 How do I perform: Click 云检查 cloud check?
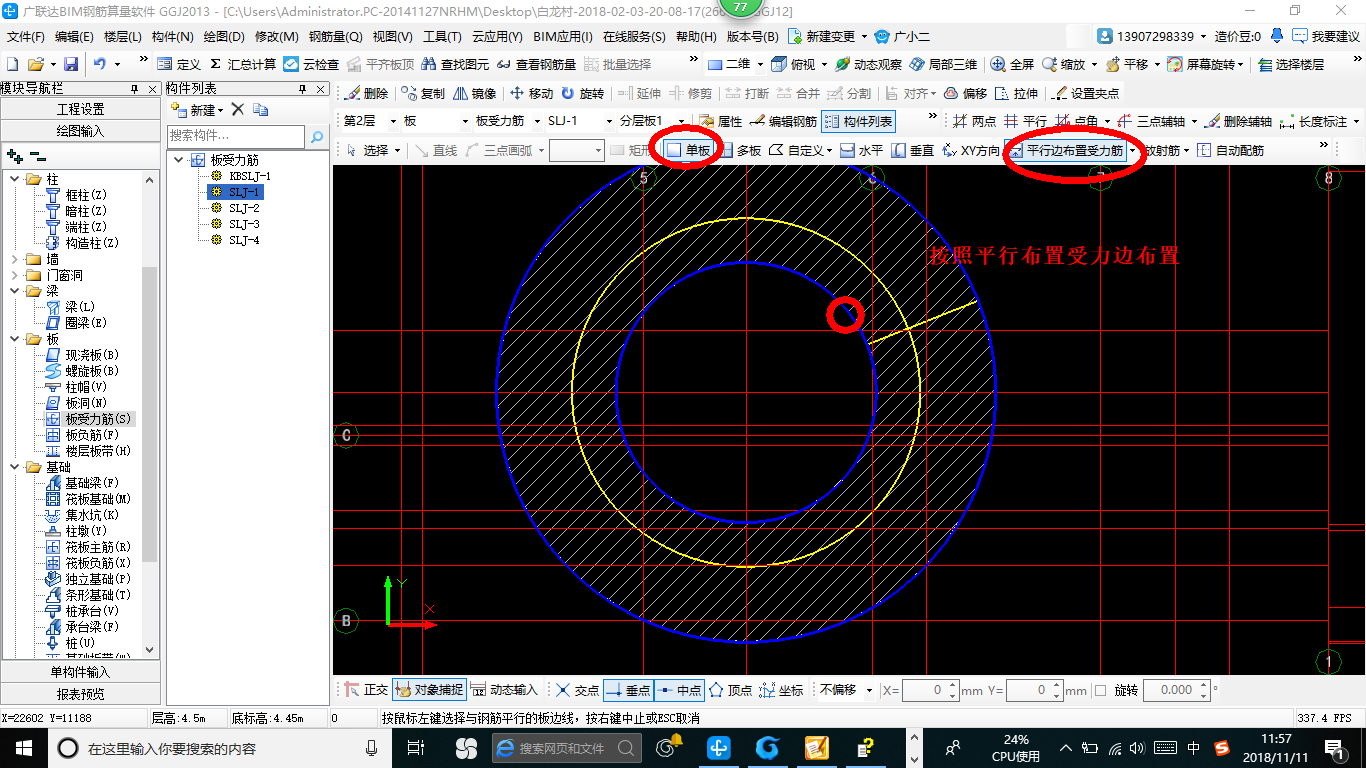click(x=311, y=64)
